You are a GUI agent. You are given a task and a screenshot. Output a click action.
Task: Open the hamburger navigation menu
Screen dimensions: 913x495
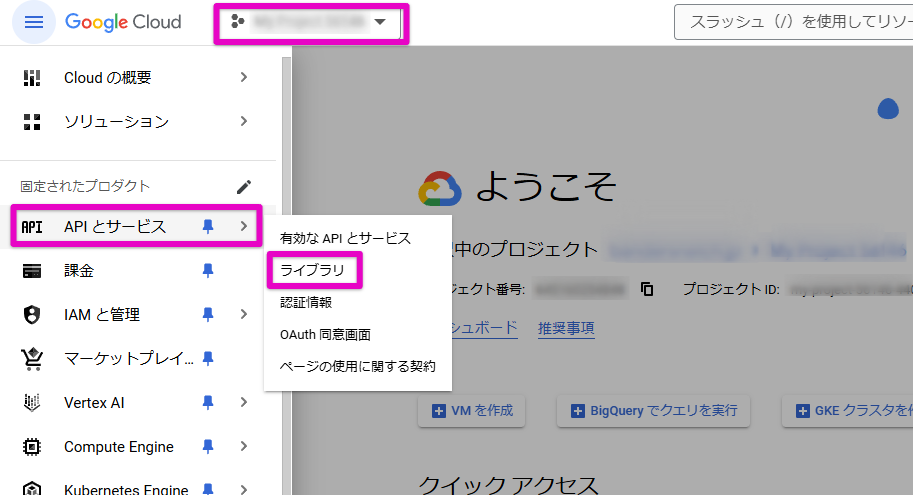click(x=34, y=22)
